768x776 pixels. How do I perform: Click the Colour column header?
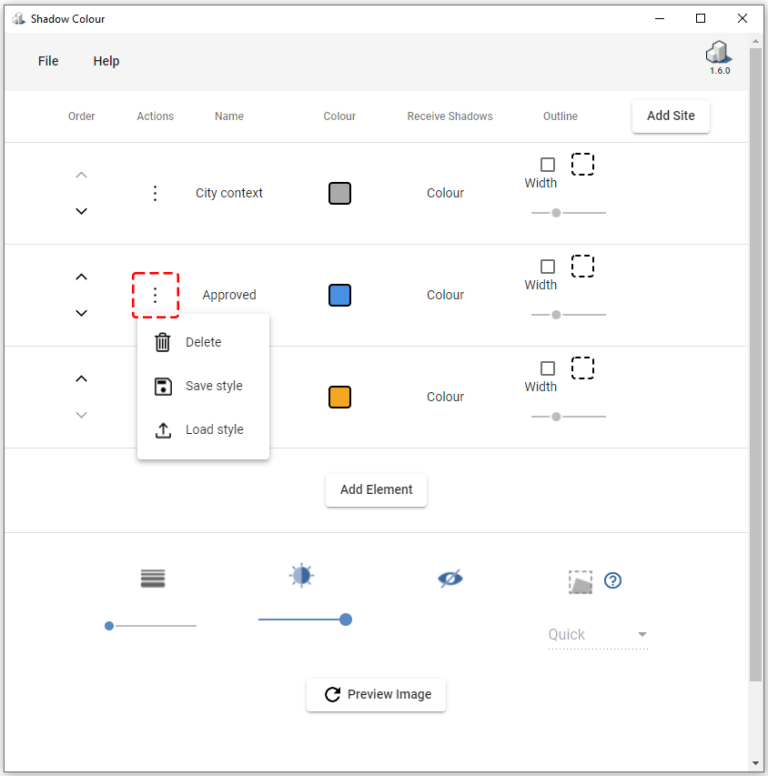(x=339, y=116)
